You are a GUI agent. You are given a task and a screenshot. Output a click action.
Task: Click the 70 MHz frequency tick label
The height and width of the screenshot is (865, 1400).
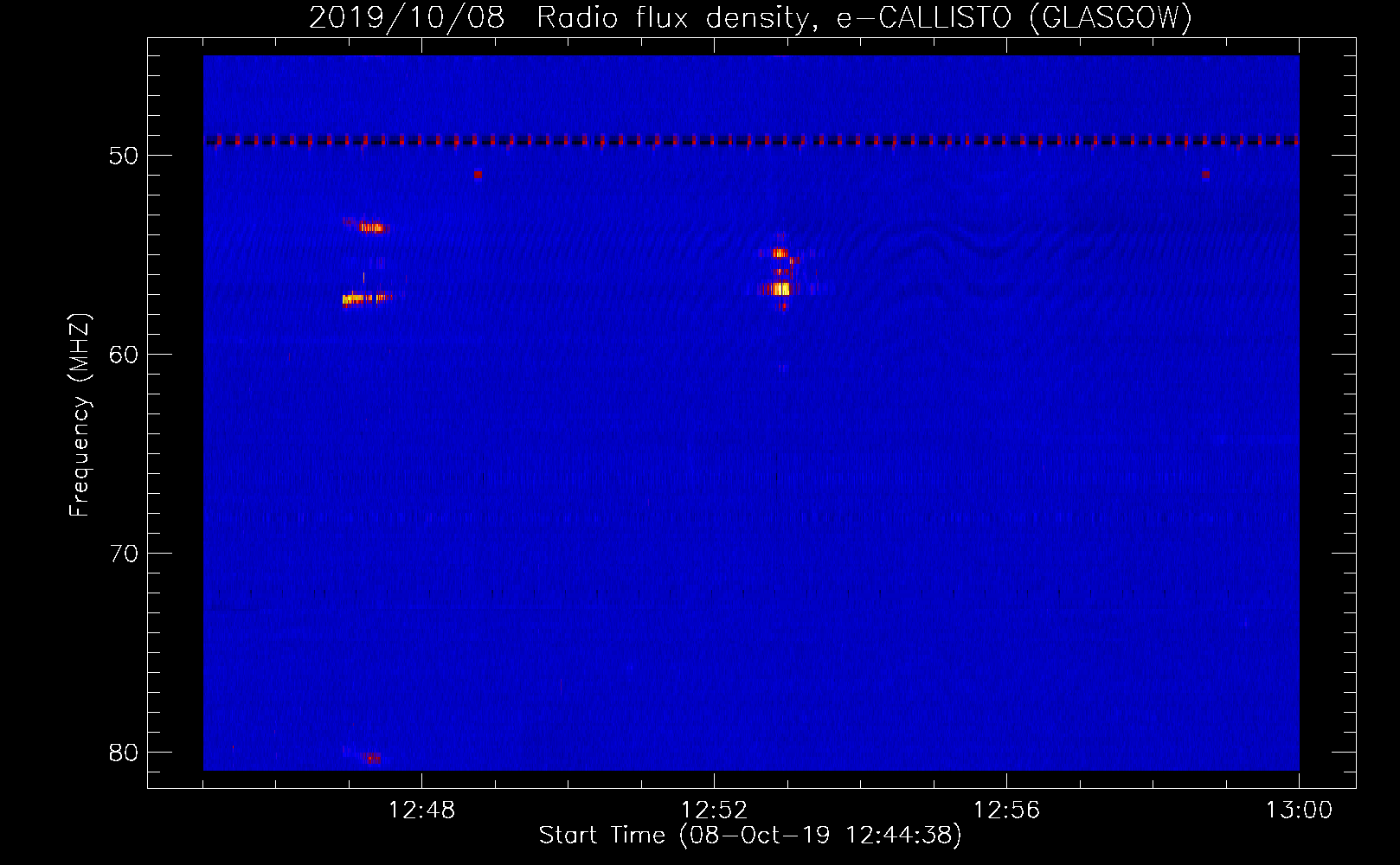click(x=124, y=554)
